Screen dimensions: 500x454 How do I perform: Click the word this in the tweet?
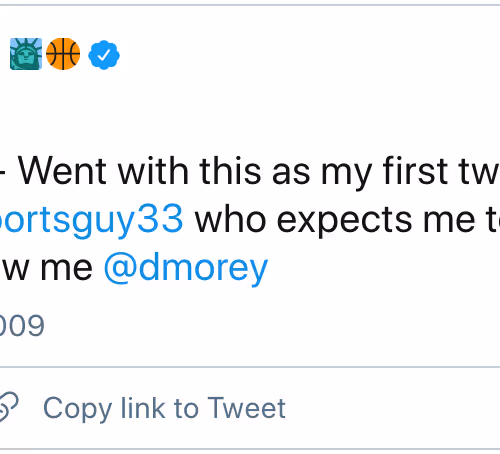coord(230,171)
